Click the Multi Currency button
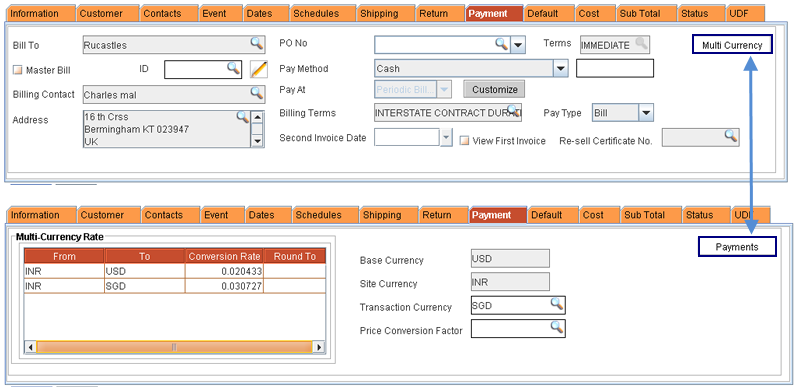This screenshot has width=796, height=387. (732, 45)
